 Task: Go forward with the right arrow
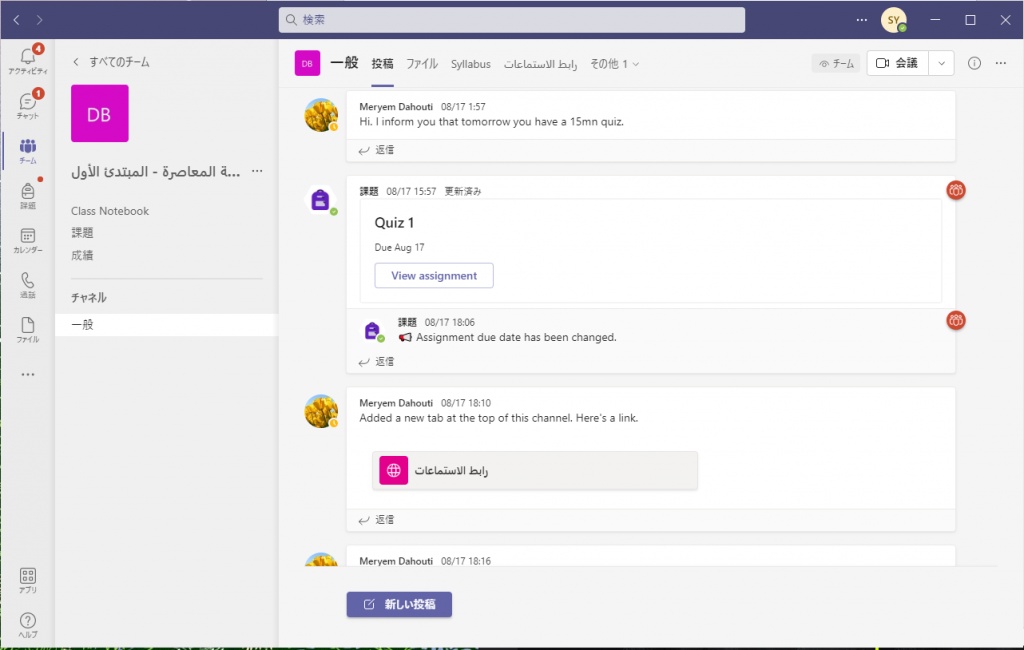click(x=39, y=20)
